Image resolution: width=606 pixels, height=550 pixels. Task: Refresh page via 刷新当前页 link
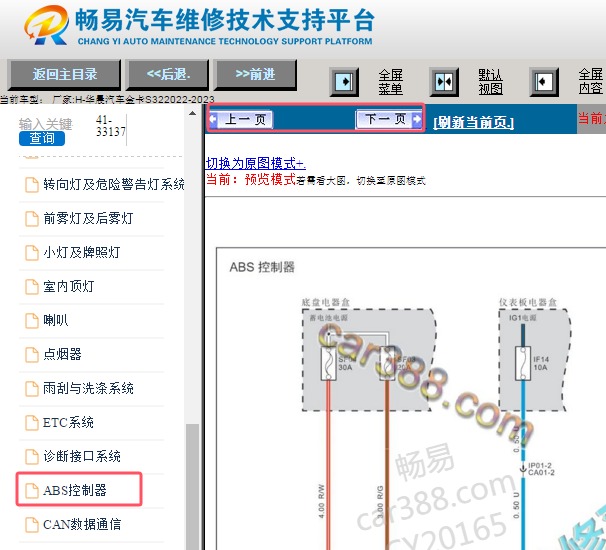click(x=473, y=123)
